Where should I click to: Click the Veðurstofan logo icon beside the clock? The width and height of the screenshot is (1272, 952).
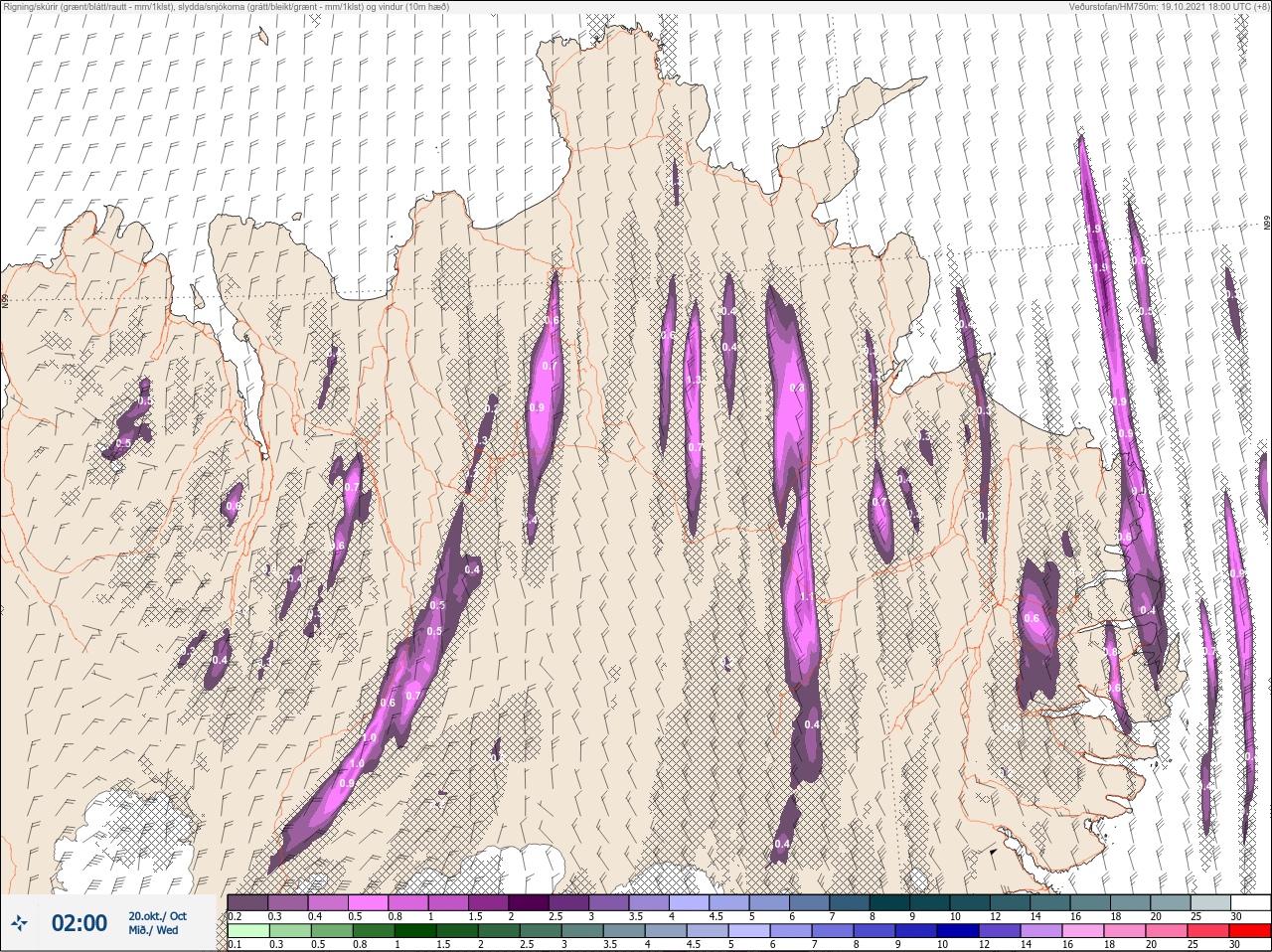point(18,923)
